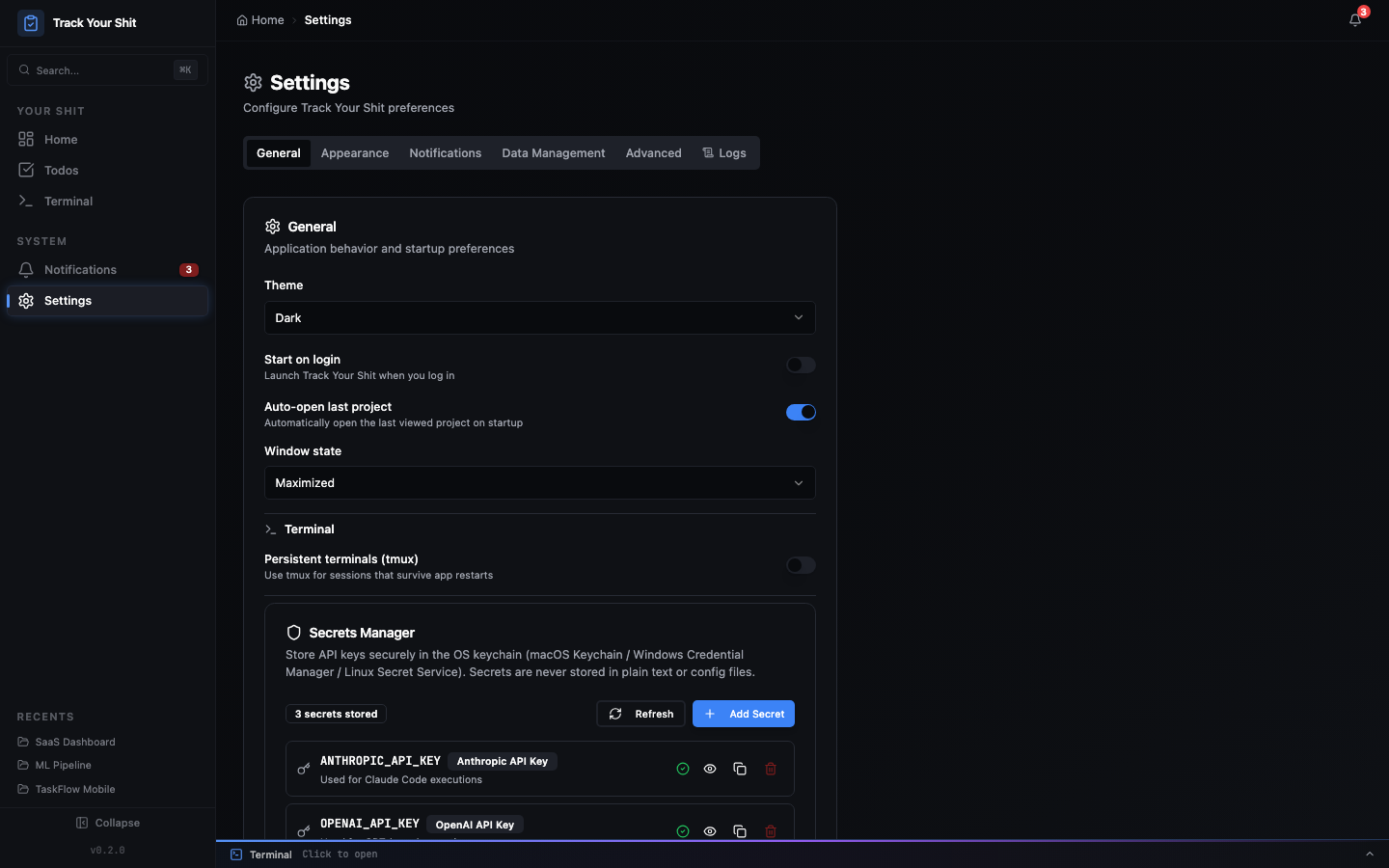This screenshot has width=1389, height=868.
Task: Click the notifications bell in the top bar
Action: 1354,19
